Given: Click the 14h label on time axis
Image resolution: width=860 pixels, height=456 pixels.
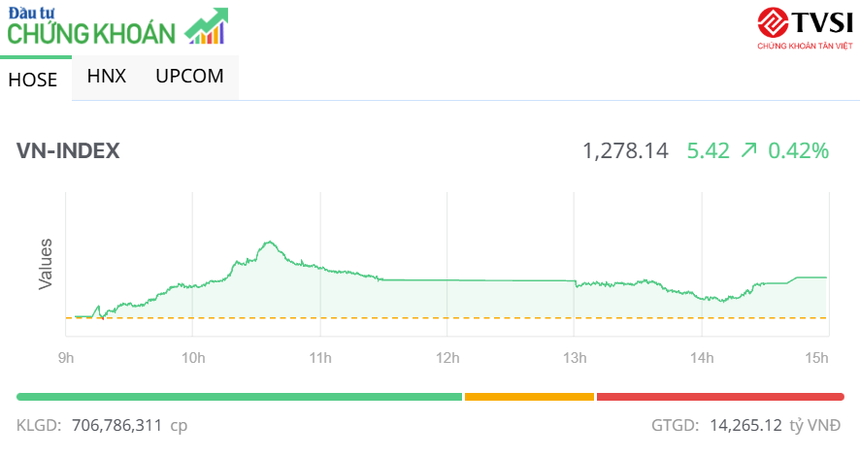Looking at the screenshot, I should coord(701,358).
